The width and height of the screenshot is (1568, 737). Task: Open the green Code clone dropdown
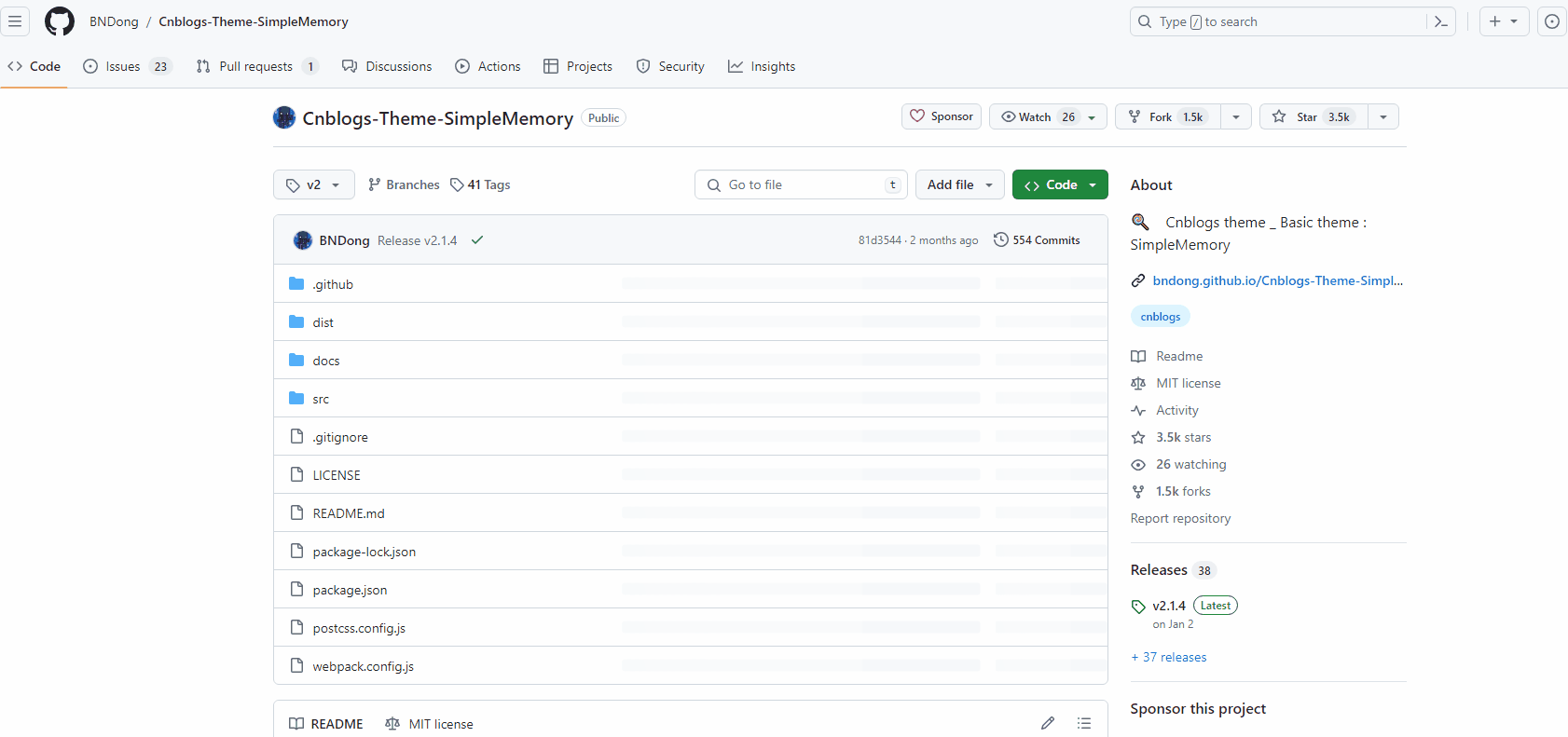click(x=1060, y=184)
